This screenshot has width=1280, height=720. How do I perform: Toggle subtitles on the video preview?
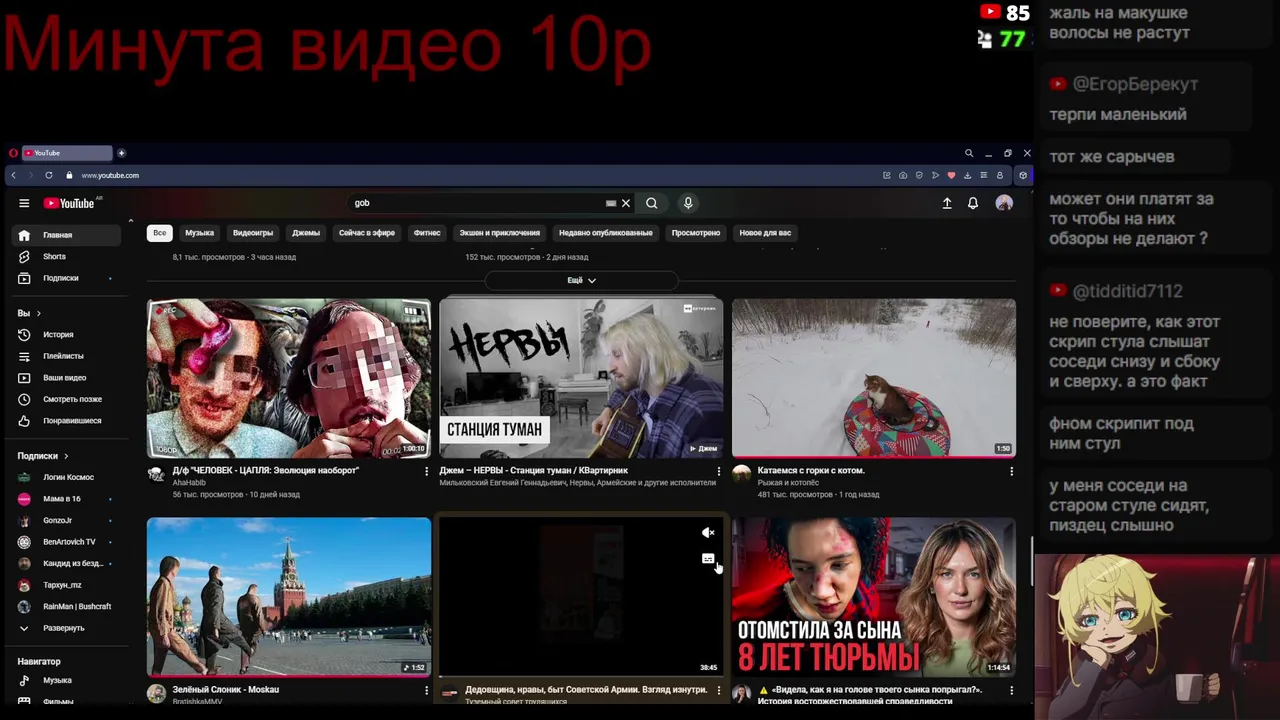(x=708, y=559)
